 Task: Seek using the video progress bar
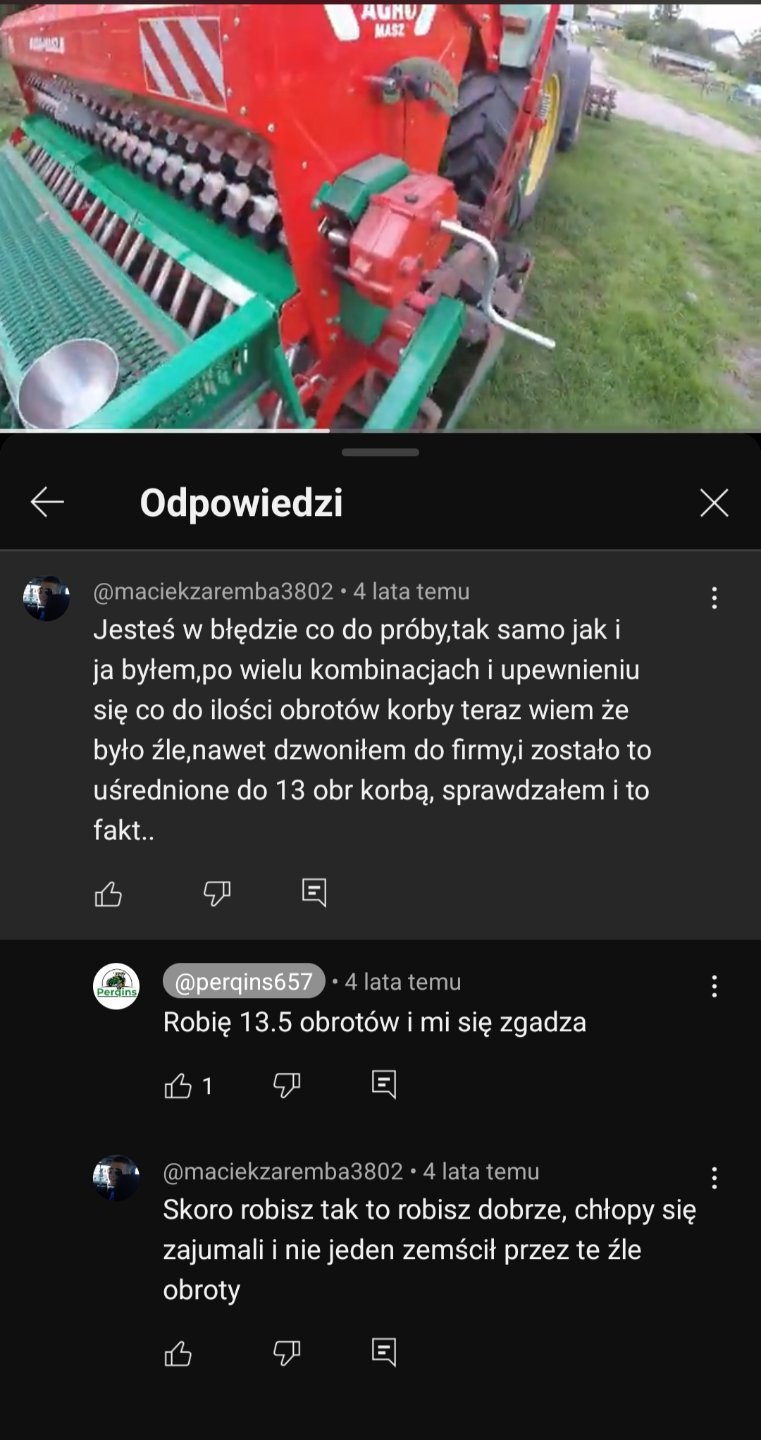click(x=380, y=431)
